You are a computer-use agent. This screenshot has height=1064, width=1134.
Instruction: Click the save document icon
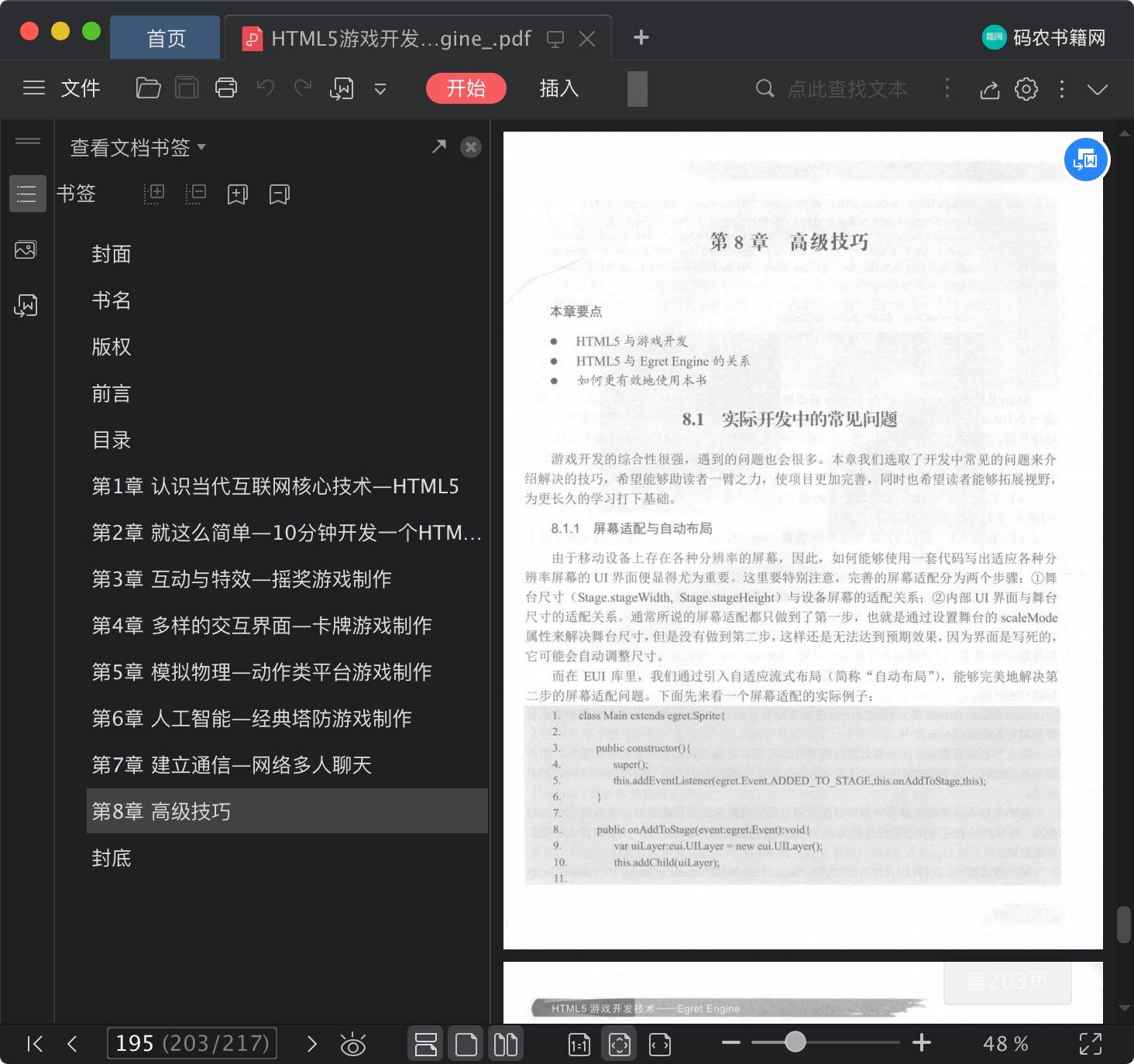pyautogui.click(x=187, y=88)
